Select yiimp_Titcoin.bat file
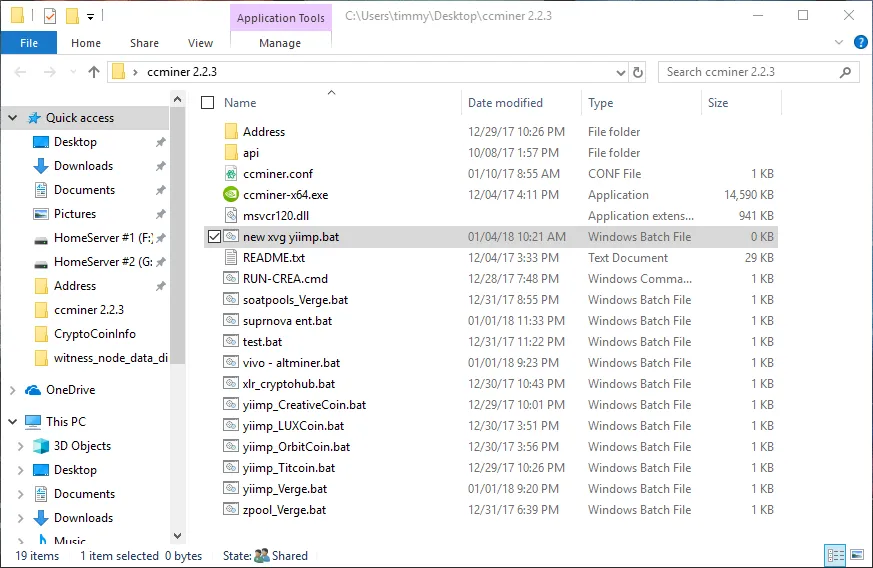The image size is (873, 568). [289, 468]
